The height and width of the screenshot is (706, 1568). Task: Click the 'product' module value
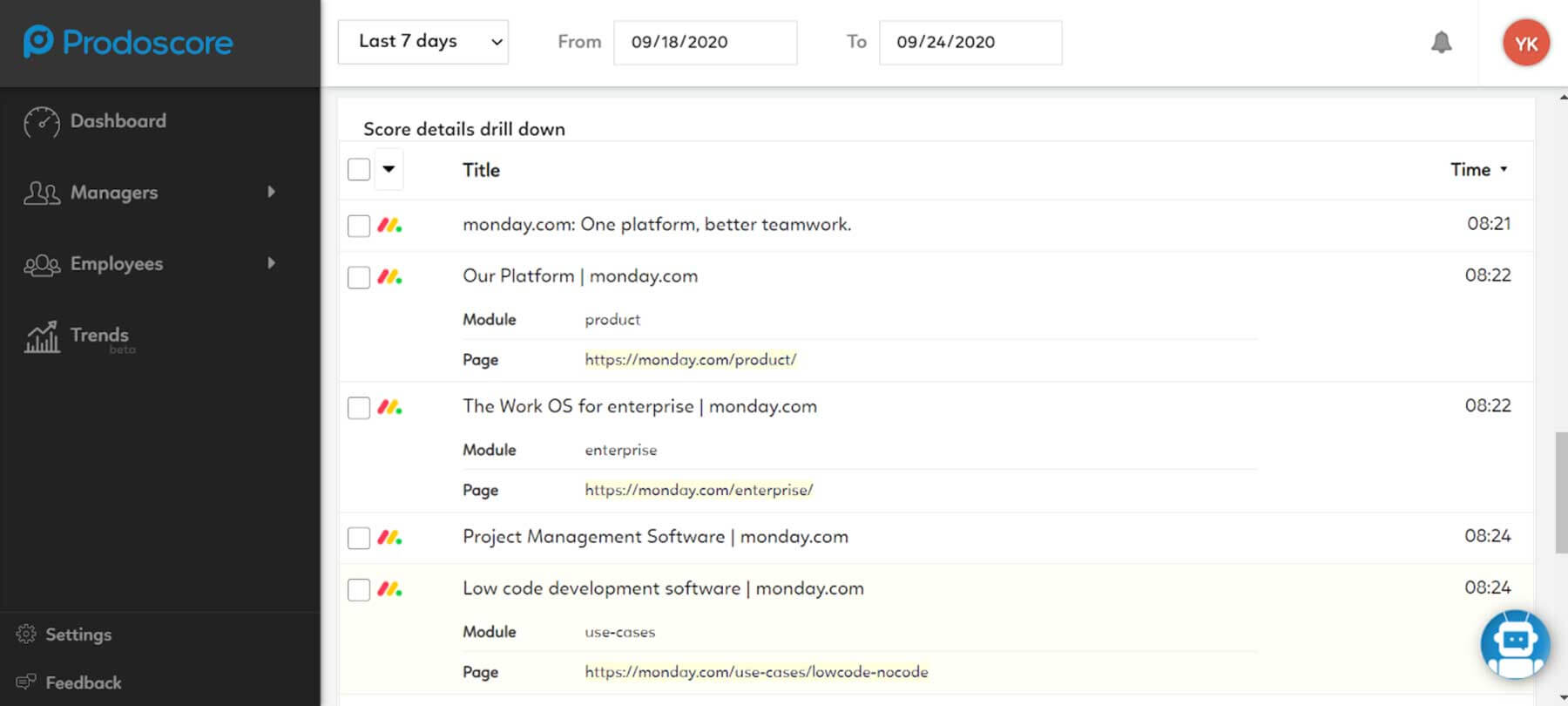(x=612, y=320)
